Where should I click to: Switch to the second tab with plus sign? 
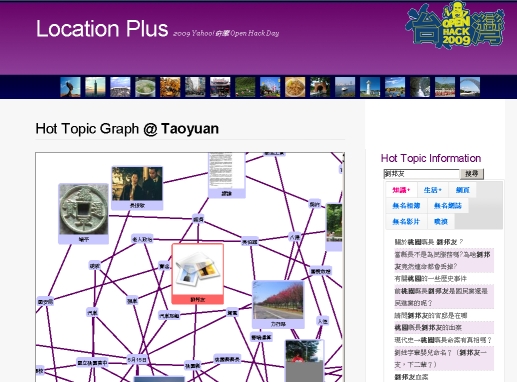pos(433,190)
